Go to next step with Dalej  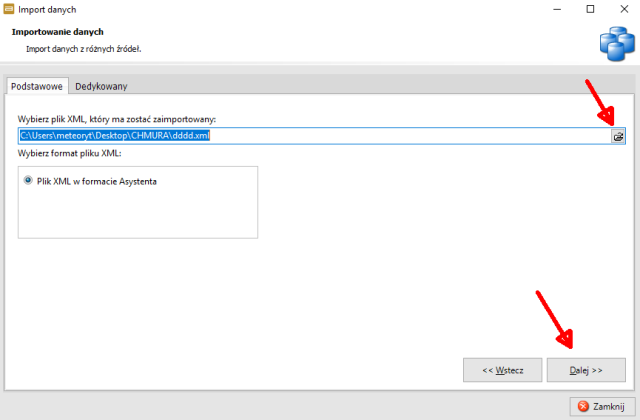coord(586,370)
